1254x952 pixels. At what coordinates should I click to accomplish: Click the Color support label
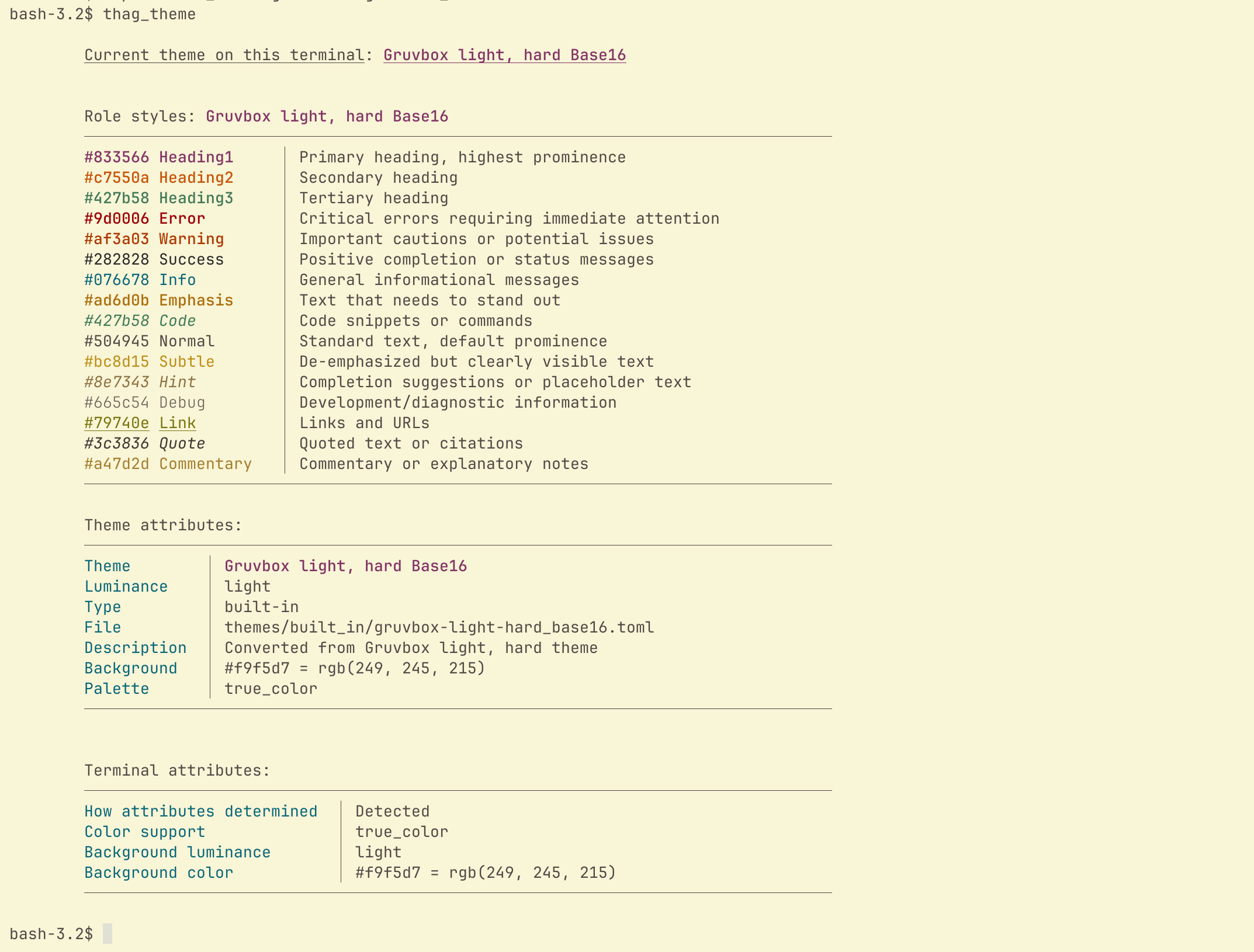pos(144,832)
